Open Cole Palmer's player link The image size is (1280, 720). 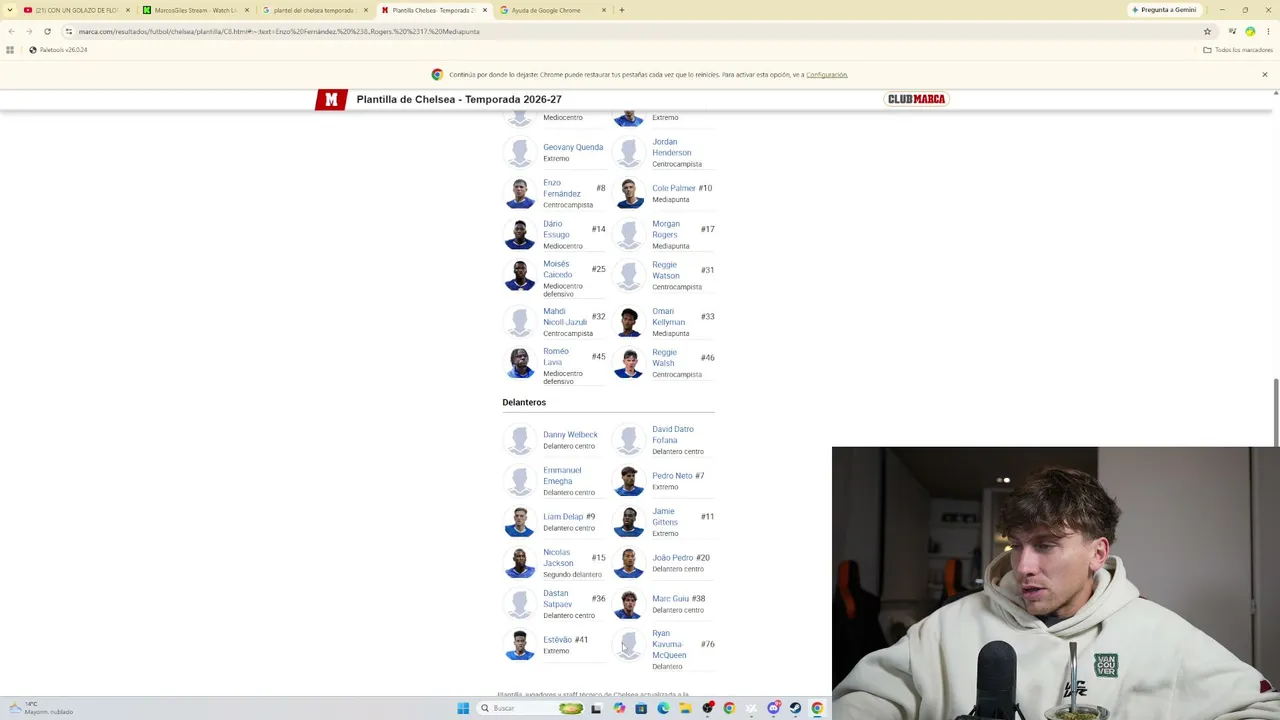click(x=674, y=188)
